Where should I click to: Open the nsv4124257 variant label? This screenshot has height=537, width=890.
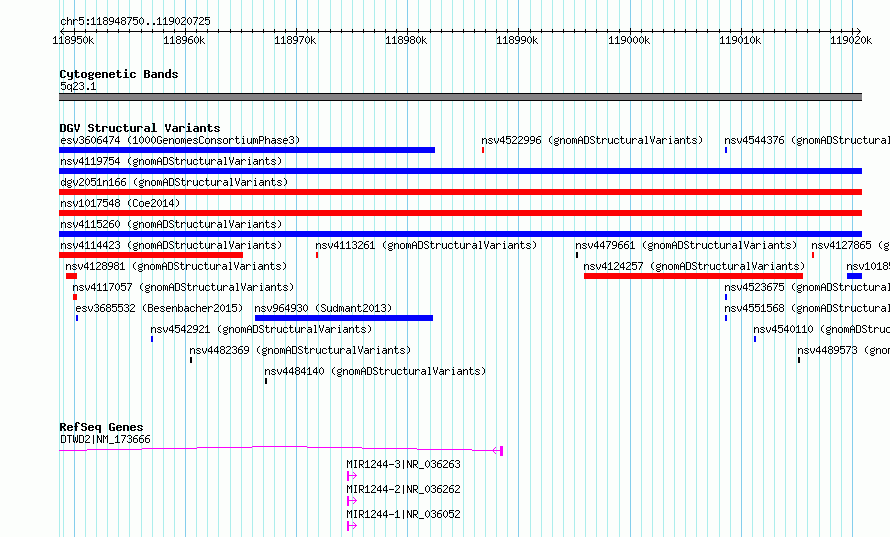click(x=694, y=266)
